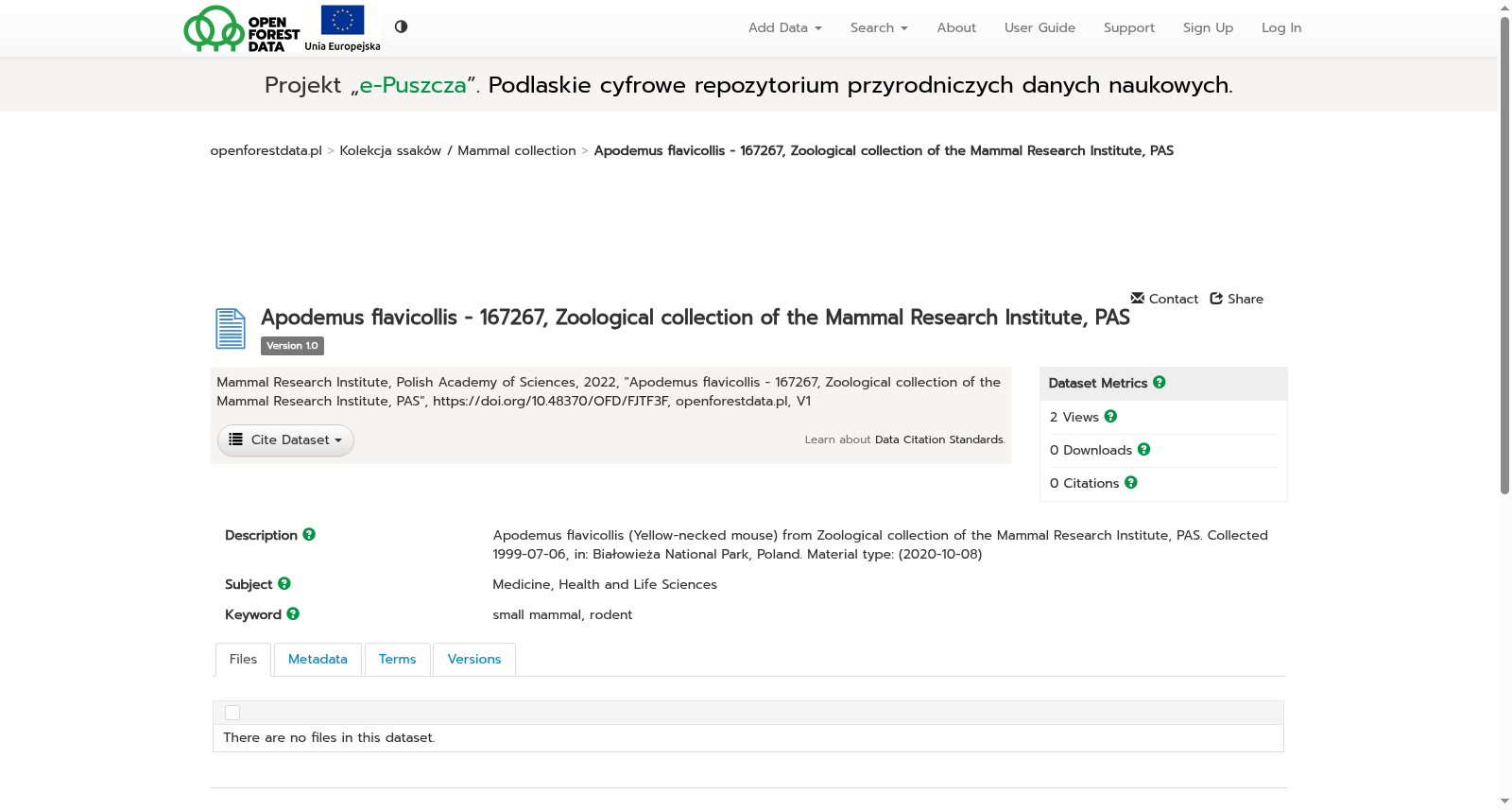Click the citation text with DOI
Image resolution: width=1512 pixels, height=810 pixels.
click(609, 391)
